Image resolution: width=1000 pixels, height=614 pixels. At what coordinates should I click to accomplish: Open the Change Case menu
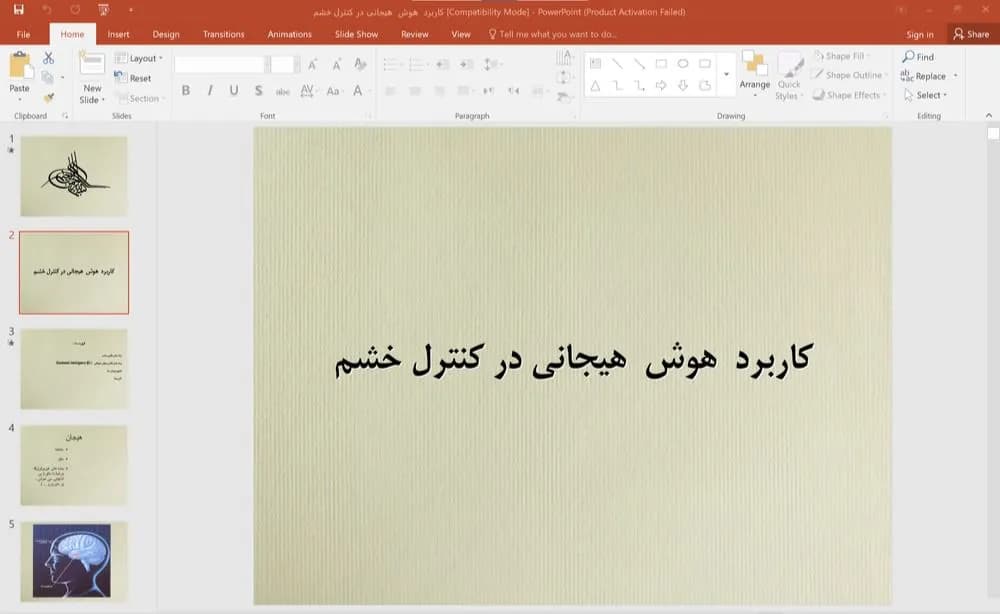pyautogui.click(x=334, y=91)
